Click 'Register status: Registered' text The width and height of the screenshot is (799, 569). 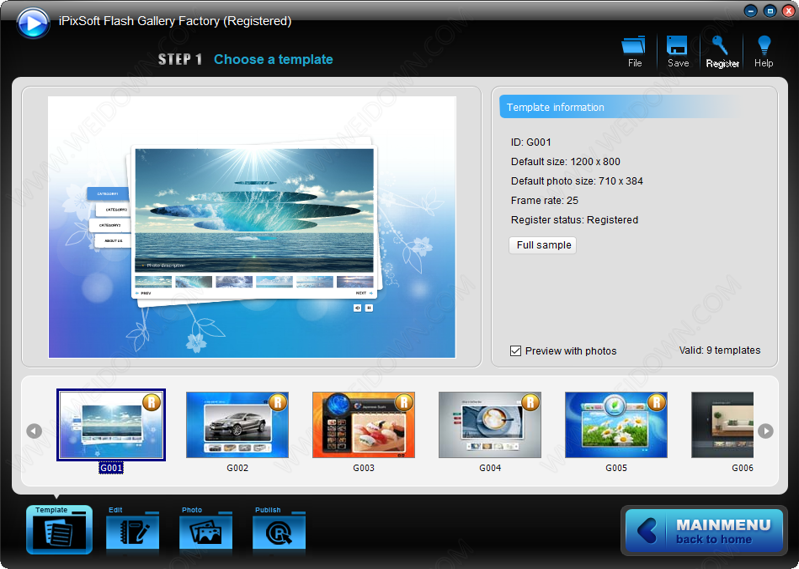pos(574,220)
